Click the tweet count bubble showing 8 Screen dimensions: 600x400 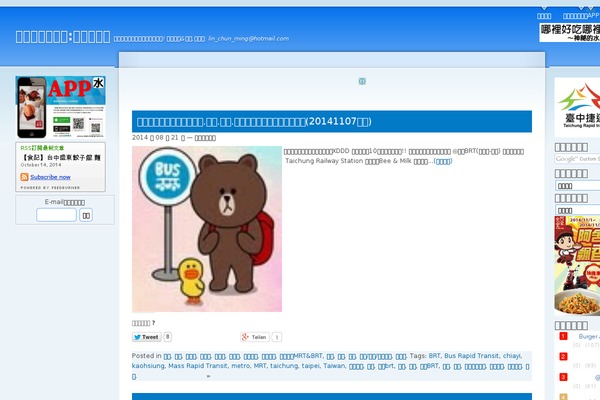click(168, 337)
